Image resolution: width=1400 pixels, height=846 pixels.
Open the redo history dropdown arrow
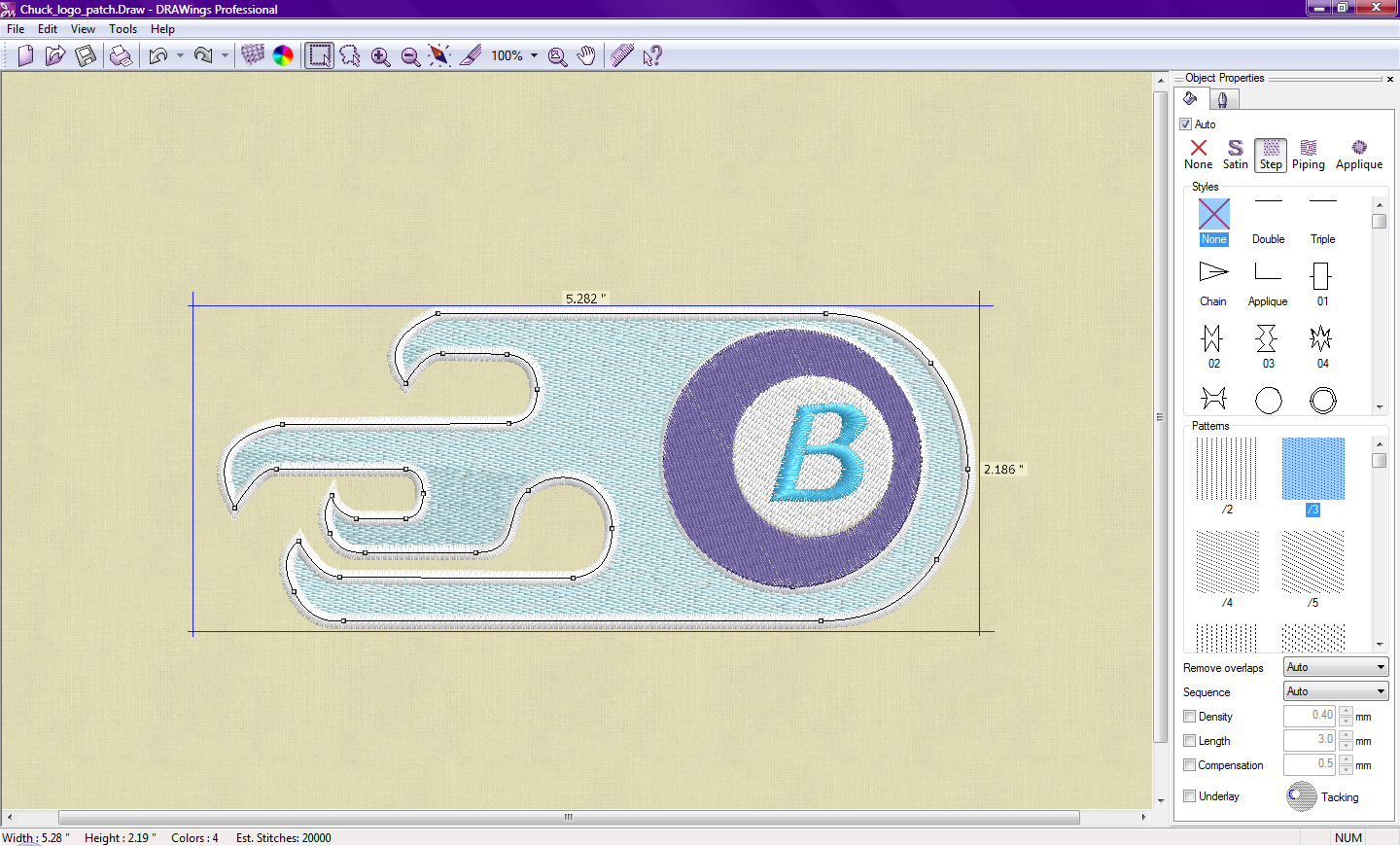[225, 55]
